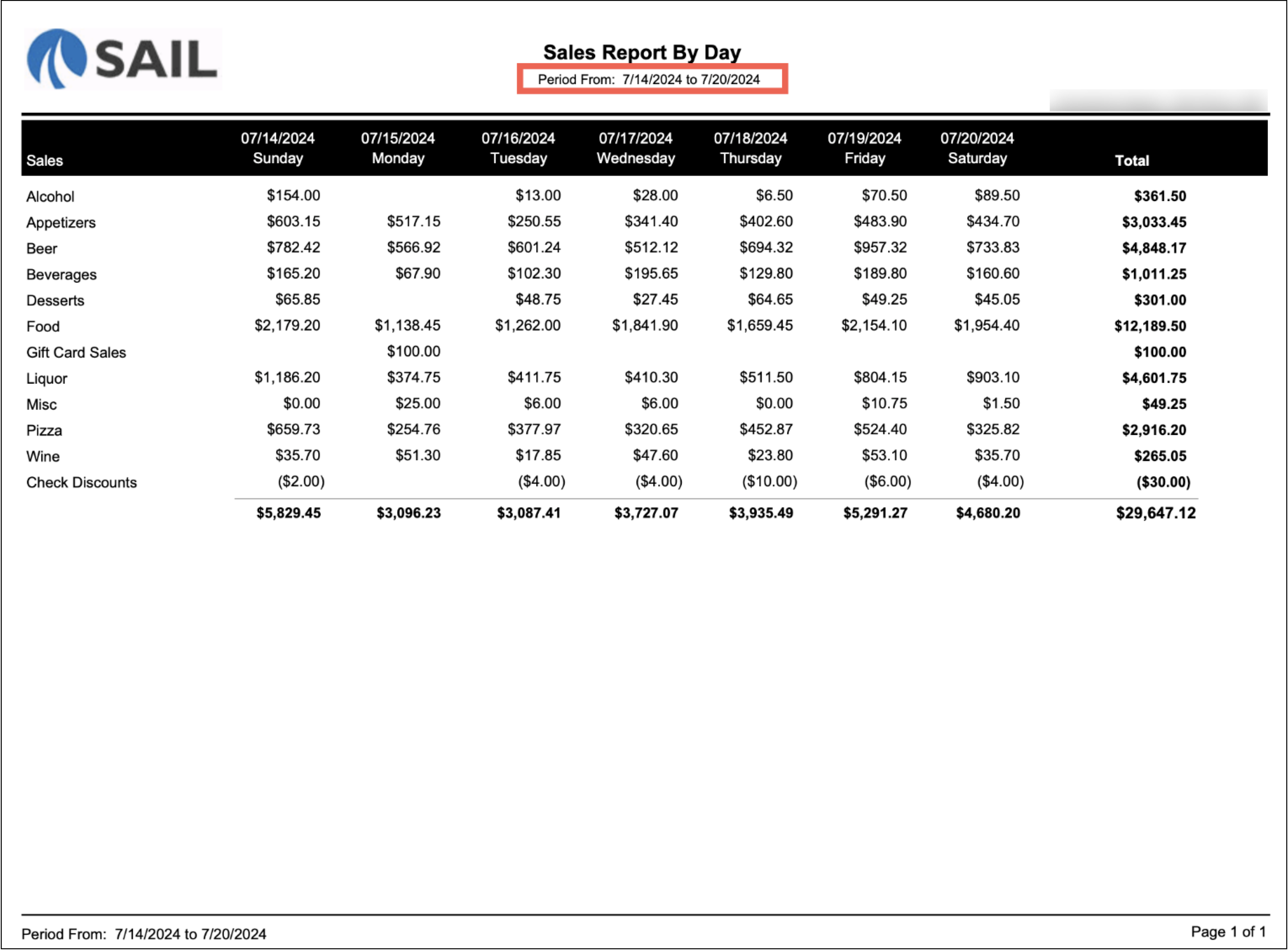1288x950 pixels.
Task: Click Food total $12,189.50
Action: tap(1150, 326)
